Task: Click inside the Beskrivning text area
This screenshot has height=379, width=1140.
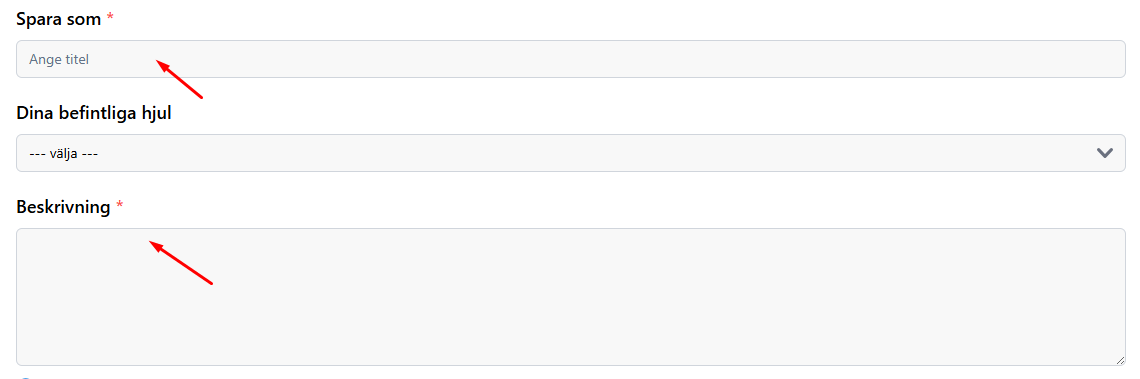Action: click(571, 297)
